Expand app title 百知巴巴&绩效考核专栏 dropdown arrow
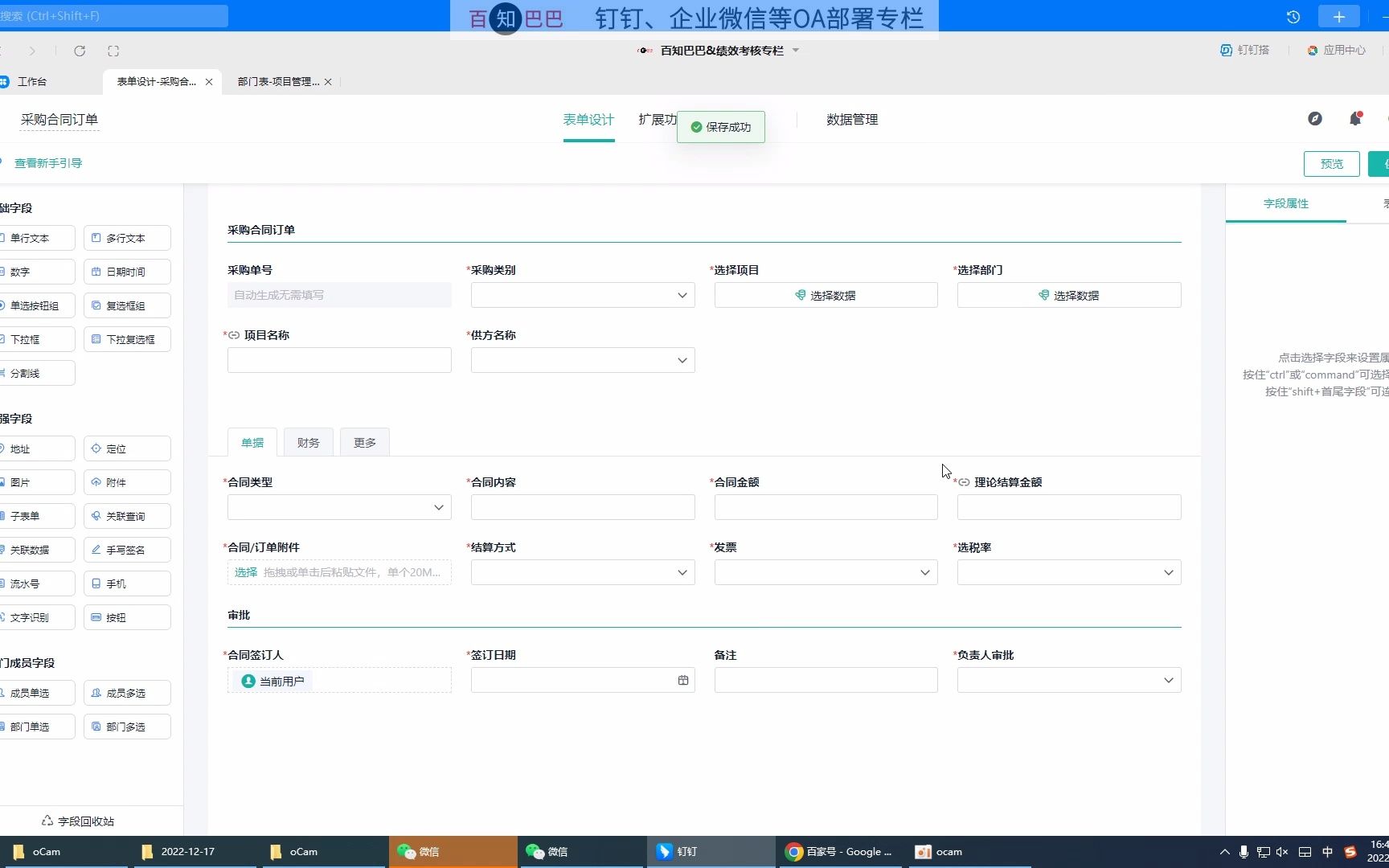This screenshot has width=1389, height=868. coord(796,51)
